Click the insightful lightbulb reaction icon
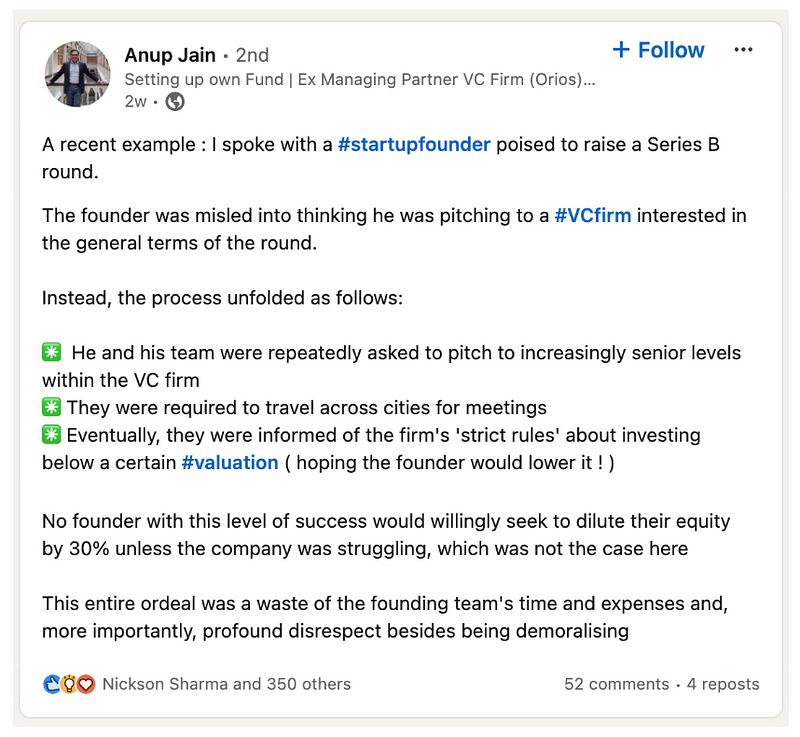This screenshot has height=737, width=800. pyautogui.click(x=69, y=684)
